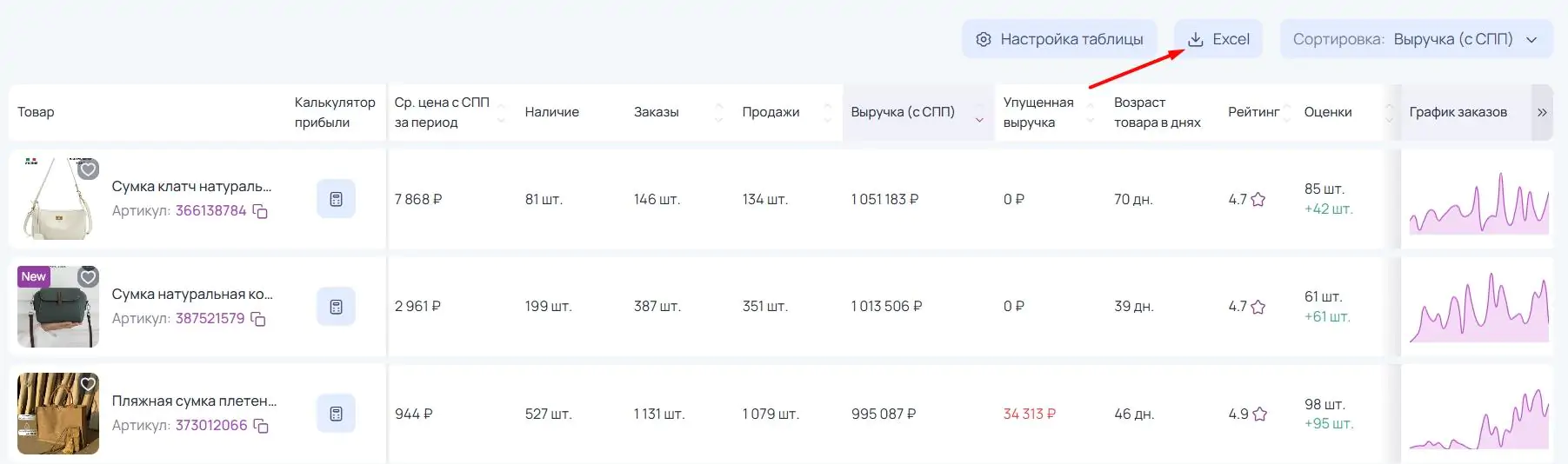1568x464 pixels.
Task: Open profit calculator for the beach bag
Action: 336,414
